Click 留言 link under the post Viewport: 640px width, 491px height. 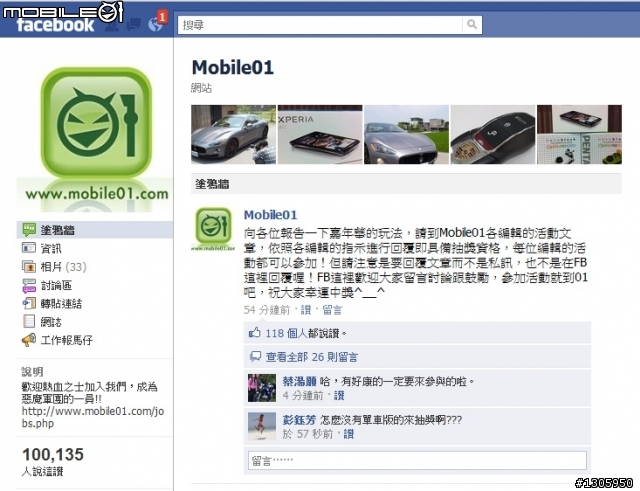(x=332, y=310)
